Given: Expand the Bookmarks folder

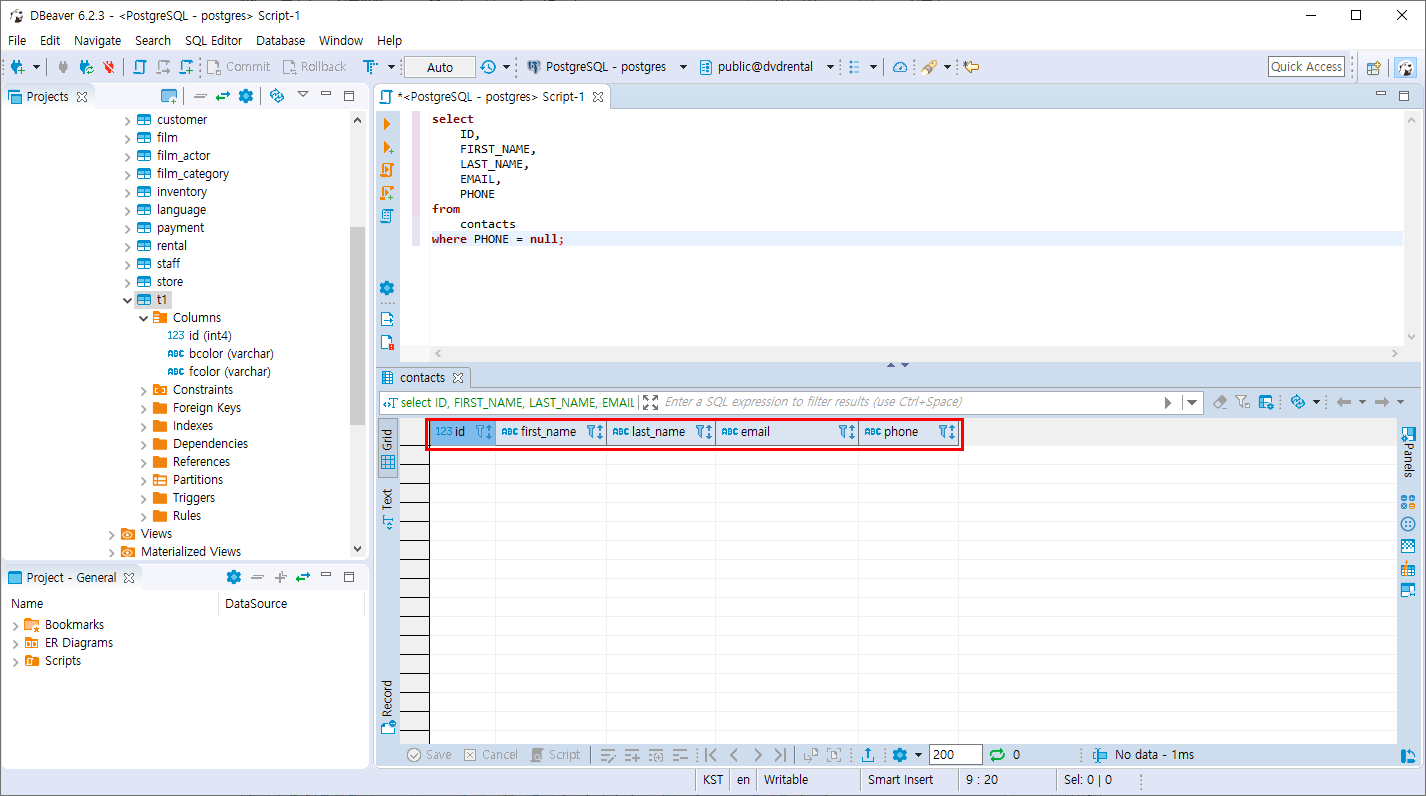Looking at the screenshot, I should tap(16, 625).
